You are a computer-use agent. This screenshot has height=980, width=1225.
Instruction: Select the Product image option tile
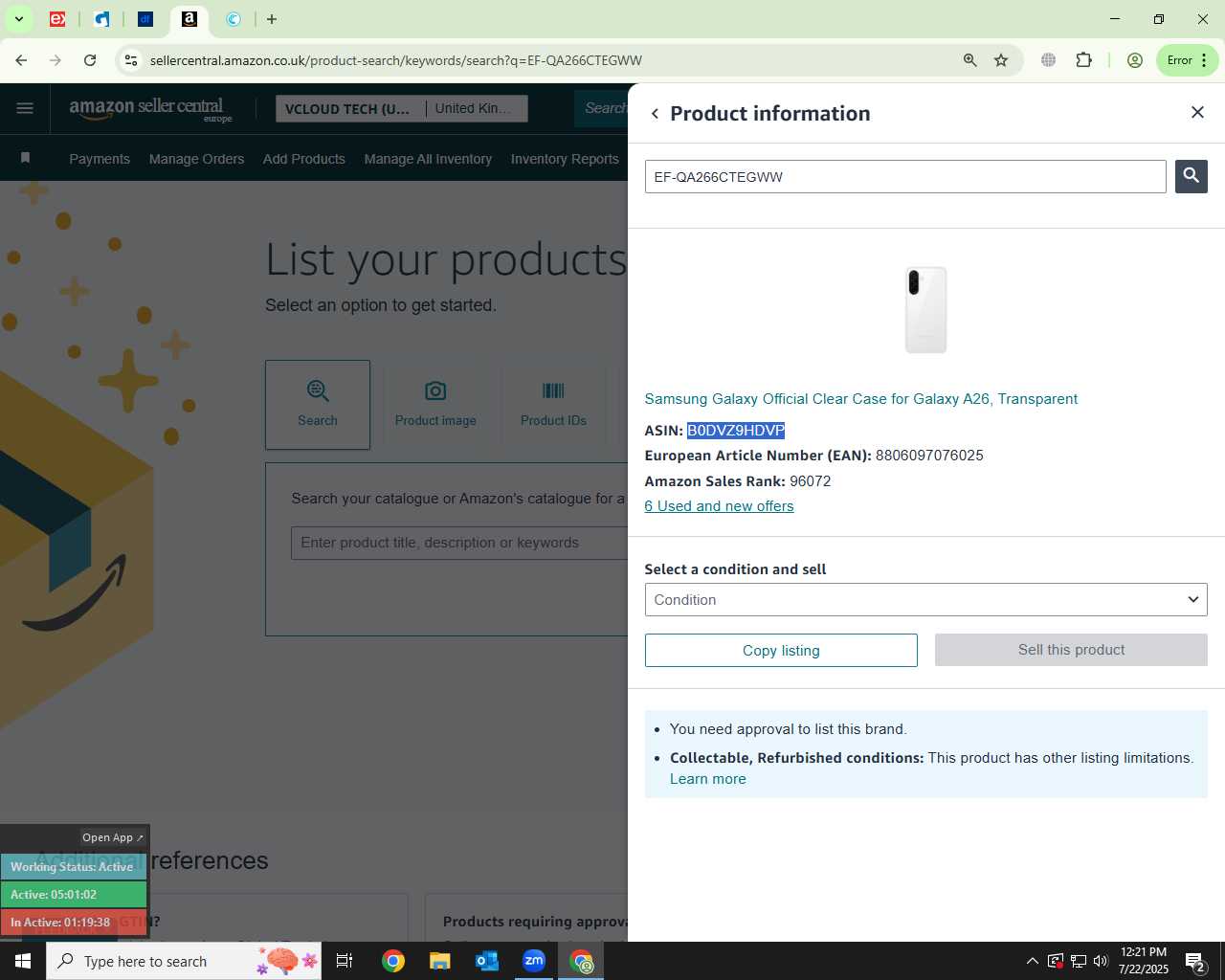435,405
